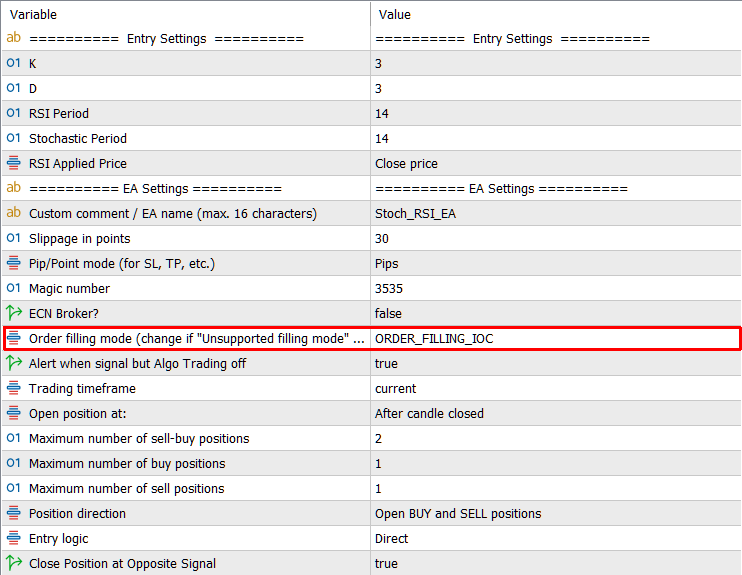Image resolution: width=742 pixels, height=575 pixels.
Task: Click the enum icon beside Order filling mode
Action: point(14,338)
